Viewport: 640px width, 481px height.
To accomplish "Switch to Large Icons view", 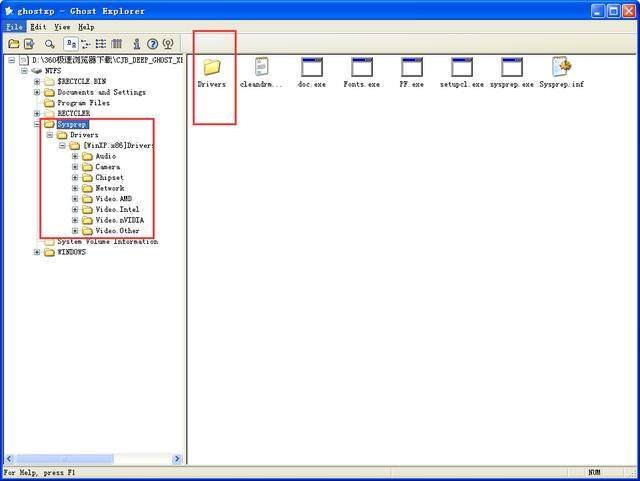I will click(x=71, y=44).
